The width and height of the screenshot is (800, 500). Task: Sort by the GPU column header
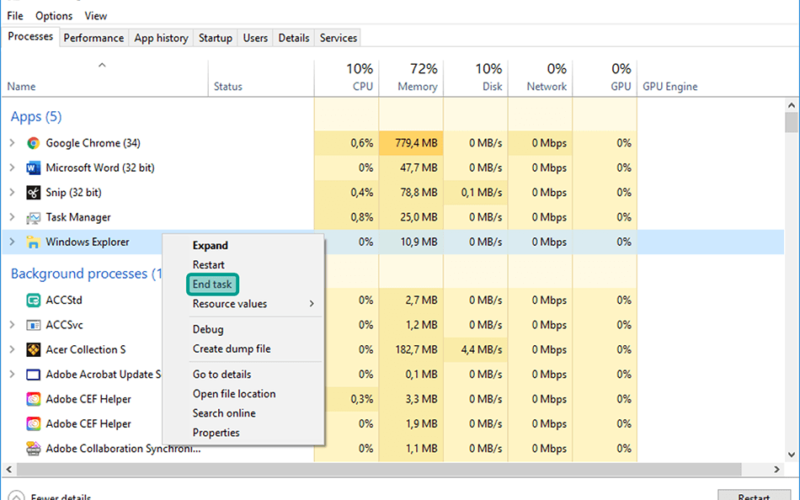(605, 78)
